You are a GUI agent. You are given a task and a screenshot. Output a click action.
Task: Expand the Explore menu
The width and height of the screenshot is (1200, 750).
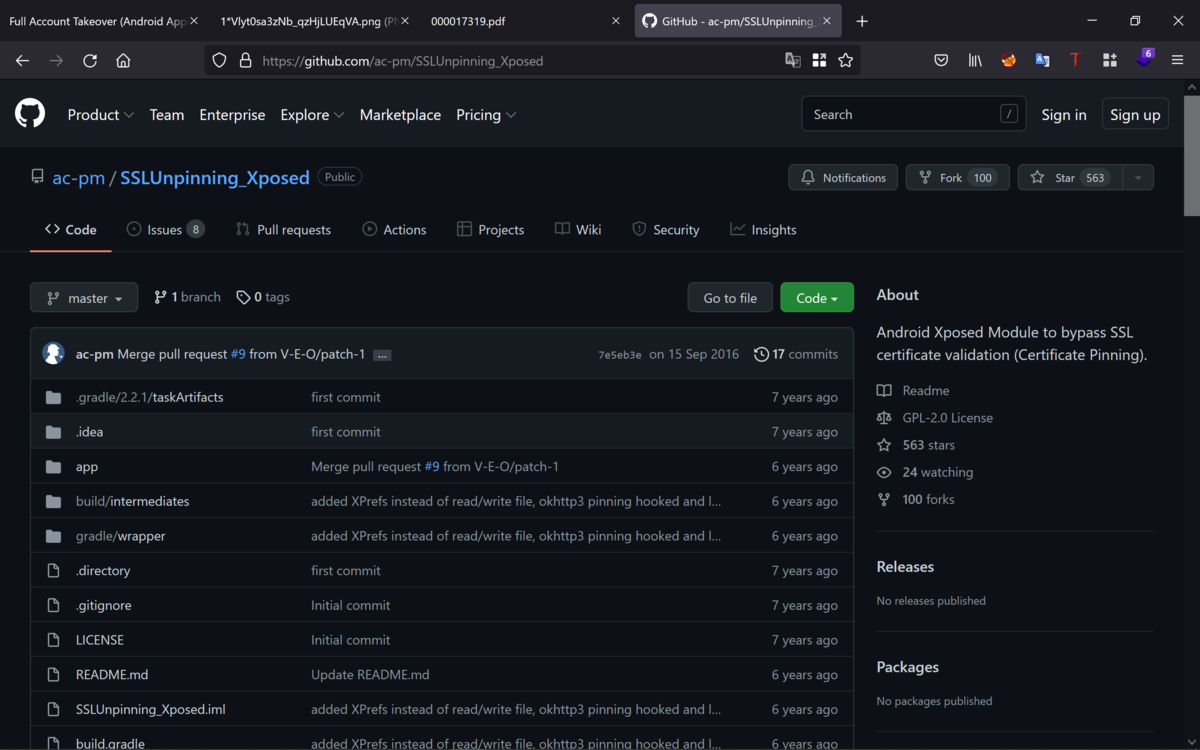(x=312, y=115)
